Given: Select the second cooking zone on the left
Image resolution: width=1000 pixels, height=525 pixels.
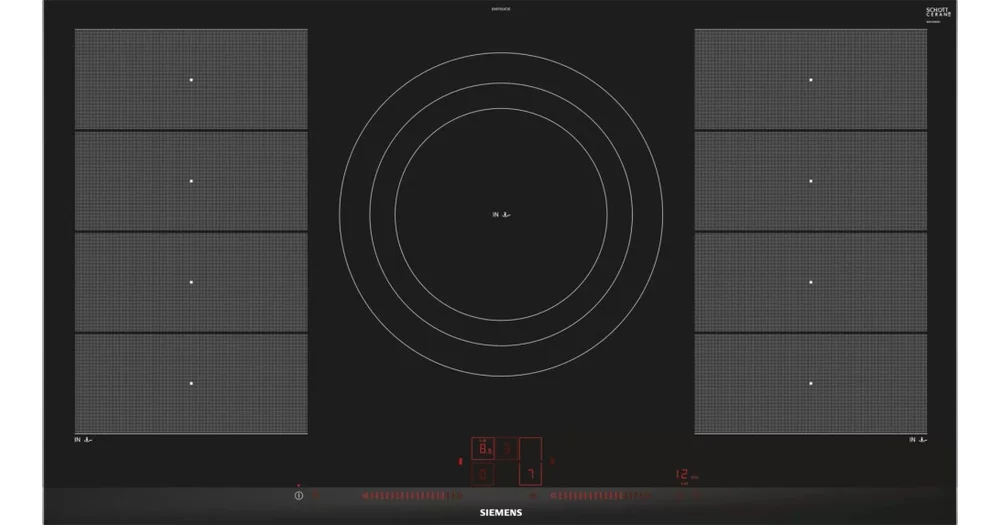Looking at the screenshot, I should pos(191,181).
